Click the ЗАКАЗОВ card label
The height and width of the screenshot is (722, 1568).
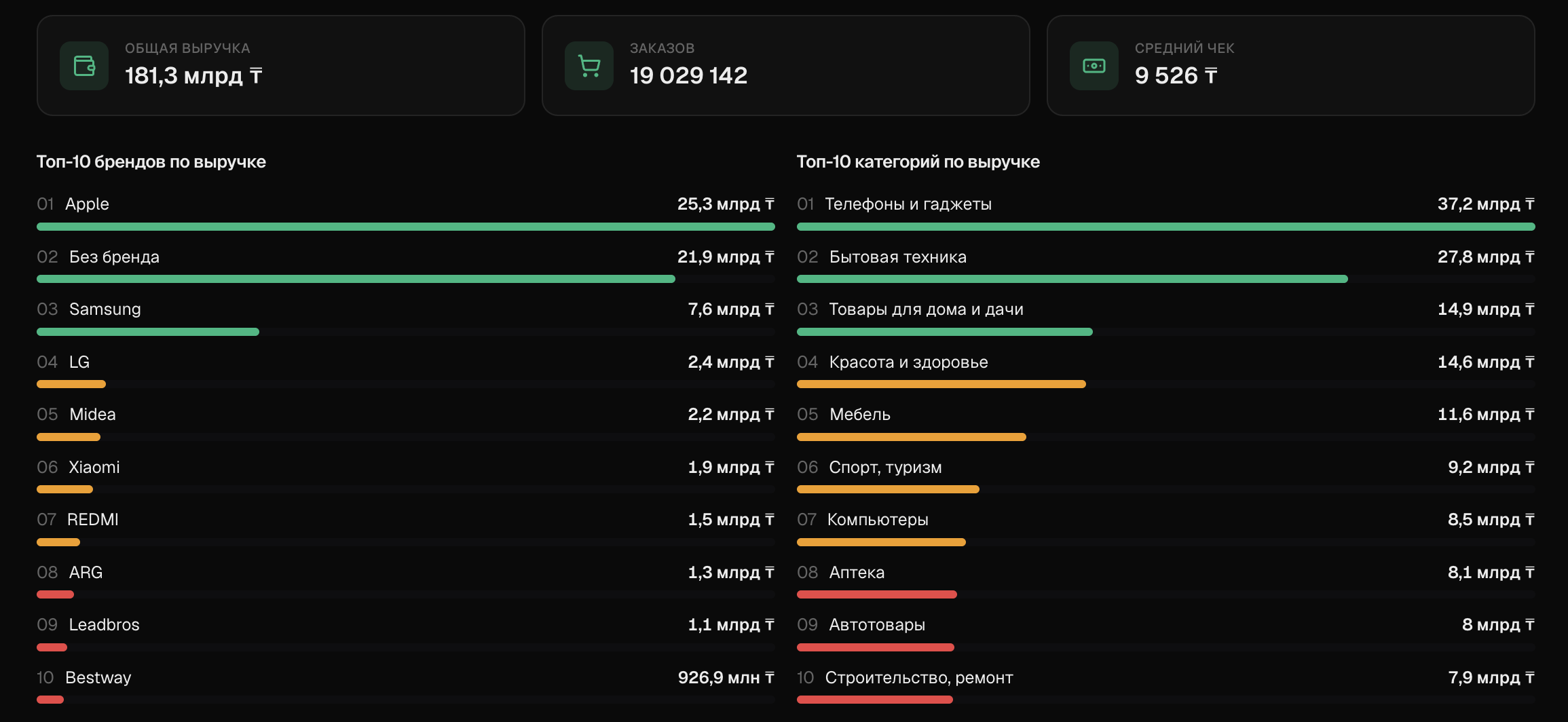tap(662, 48)
